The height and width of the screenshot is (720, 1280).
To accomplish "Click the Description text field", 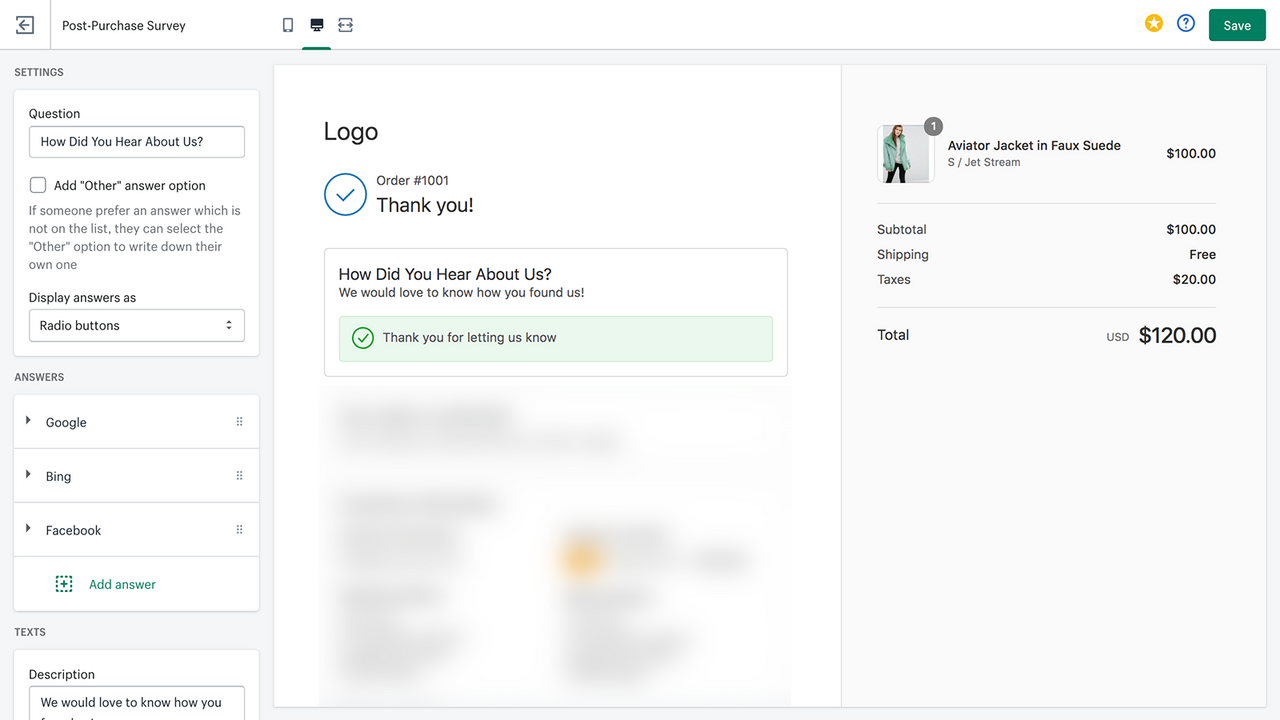I will pos(137,703).
